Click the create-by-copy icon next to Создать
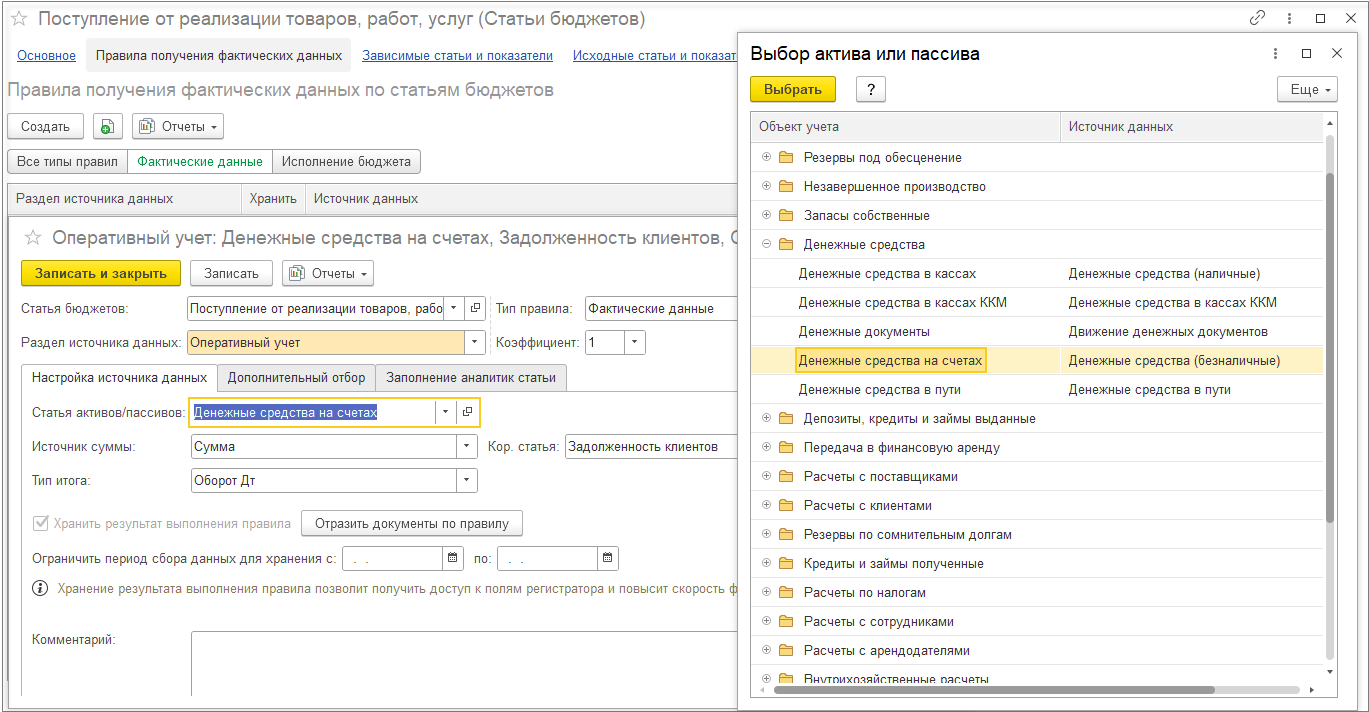The image size is (1369, 712). click(x=107, y=127)
